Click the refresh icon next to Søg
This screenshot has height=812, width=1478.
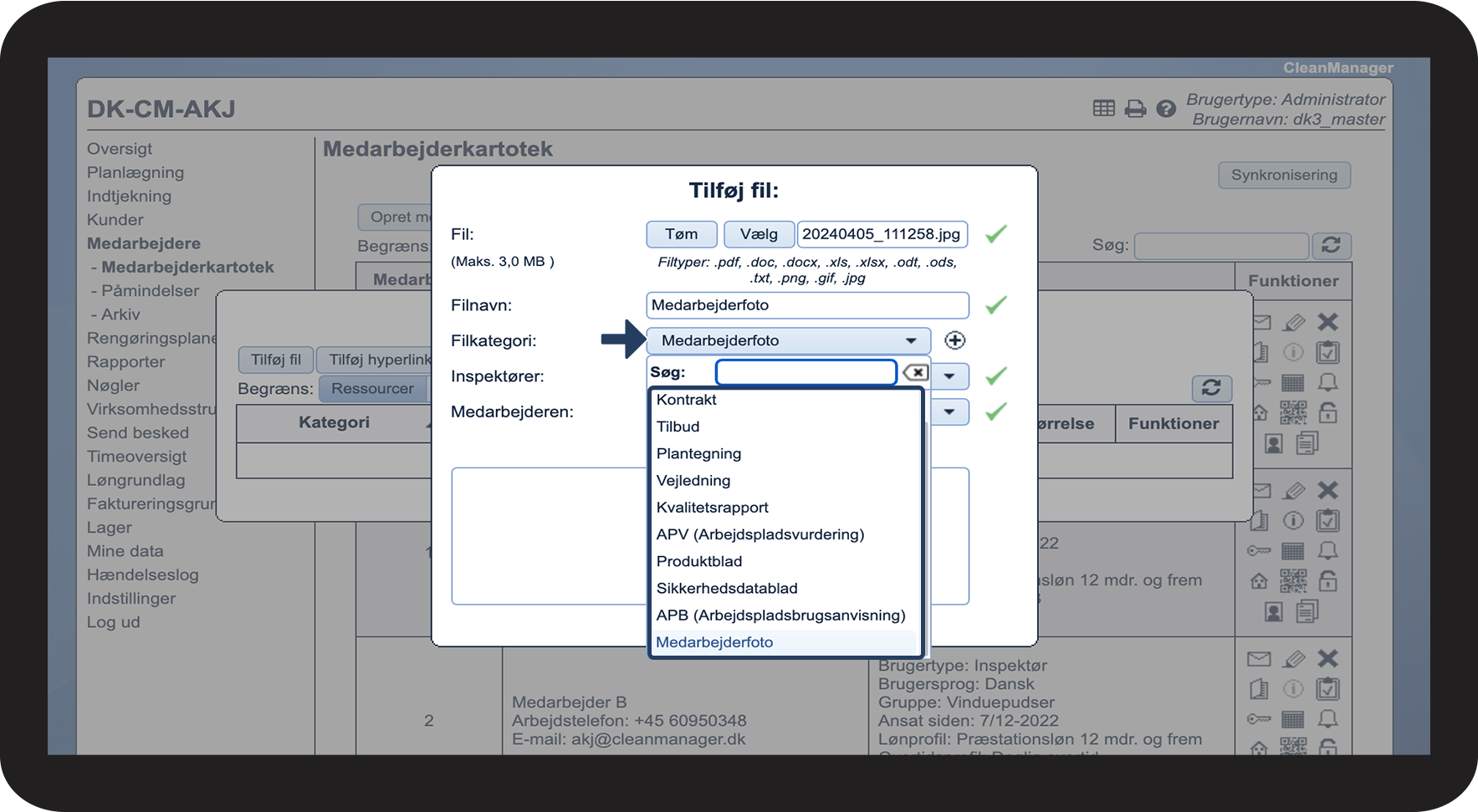pyautogui.click(x=1331, y=245)
